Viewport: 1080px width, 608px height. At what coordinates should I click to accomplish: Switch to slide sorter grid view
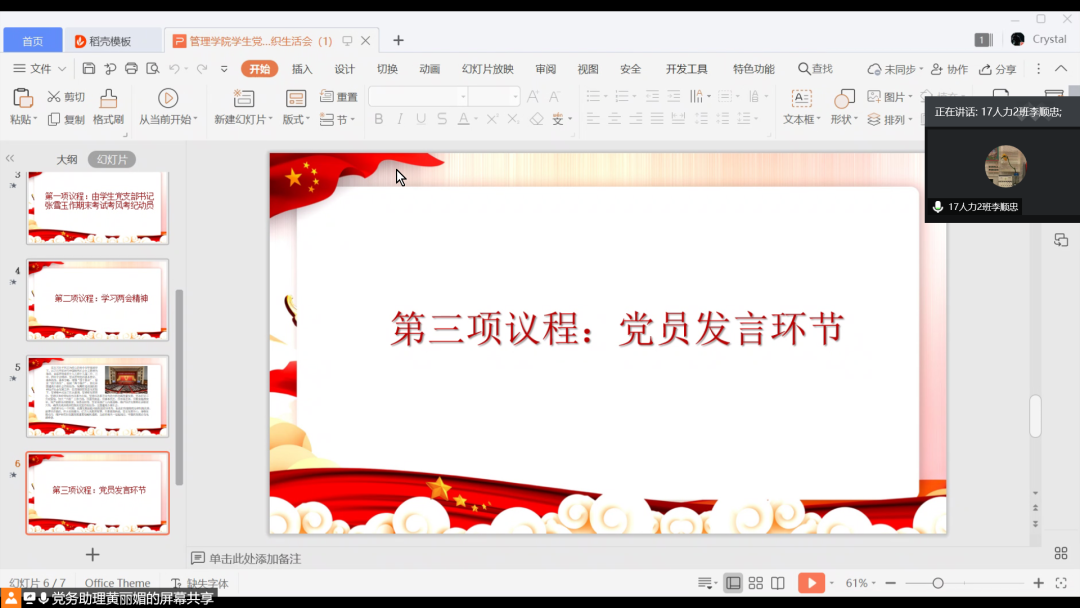pos(756,583)
